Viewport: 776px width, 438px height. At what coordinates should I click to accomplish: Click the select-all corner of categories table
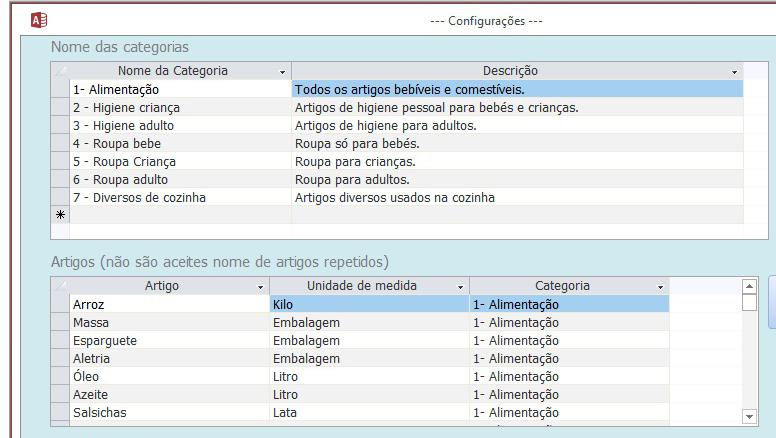tap(60, 71)
